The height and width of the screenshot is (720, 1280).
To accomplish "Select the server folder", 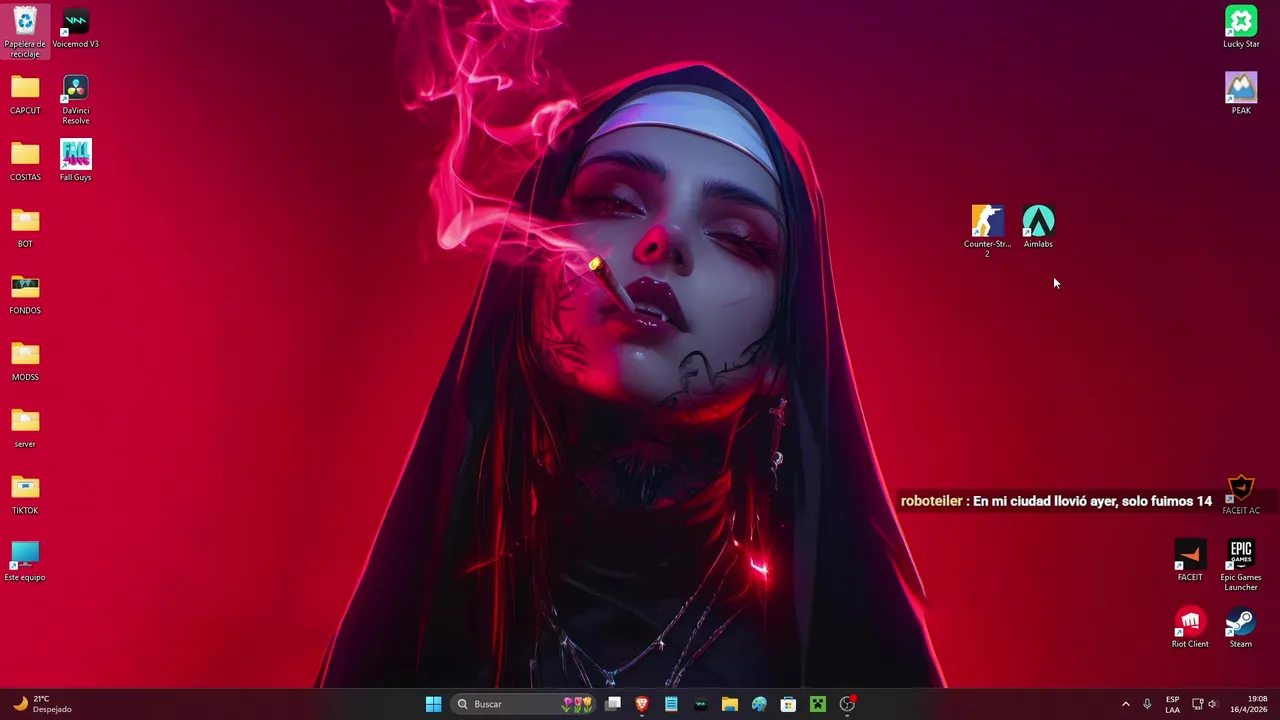I will (25, 428).
